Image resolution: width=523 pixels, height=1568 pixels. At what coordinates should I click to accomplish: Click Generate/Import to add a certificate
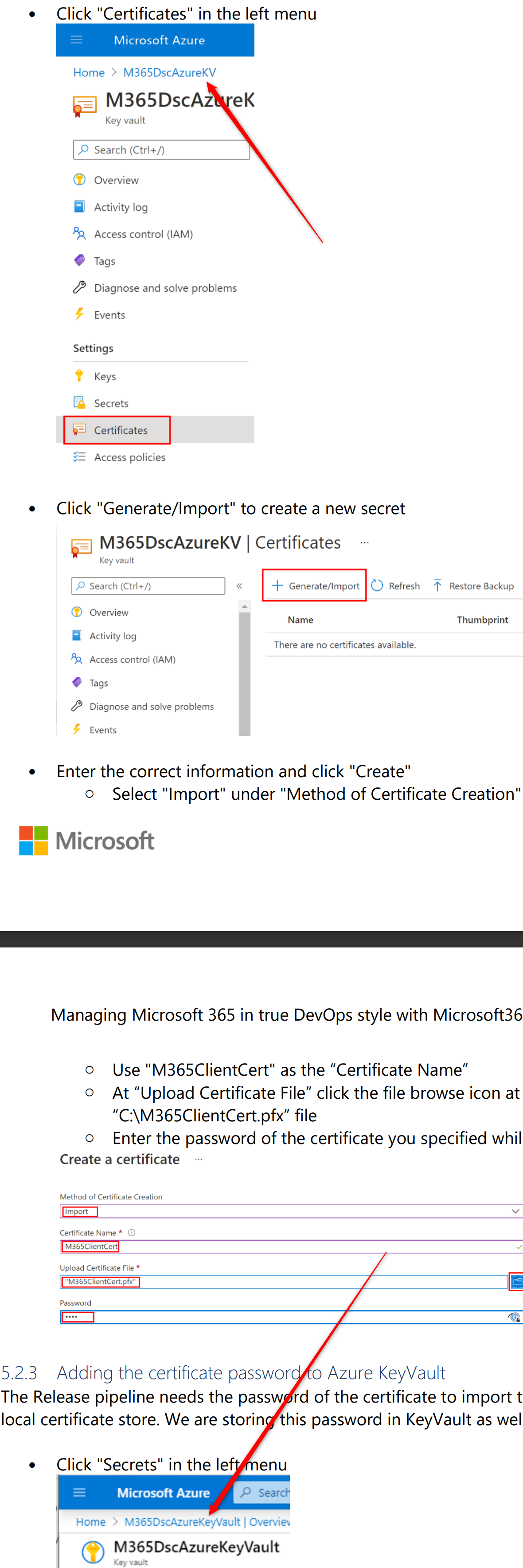tap(314, 586)
